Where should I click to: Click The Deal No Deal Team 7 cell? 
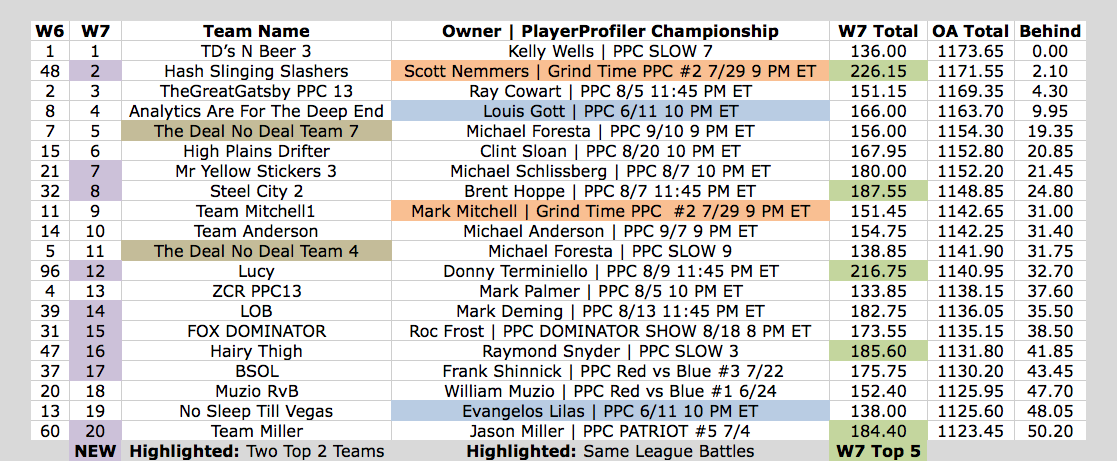tap(256, 130)
